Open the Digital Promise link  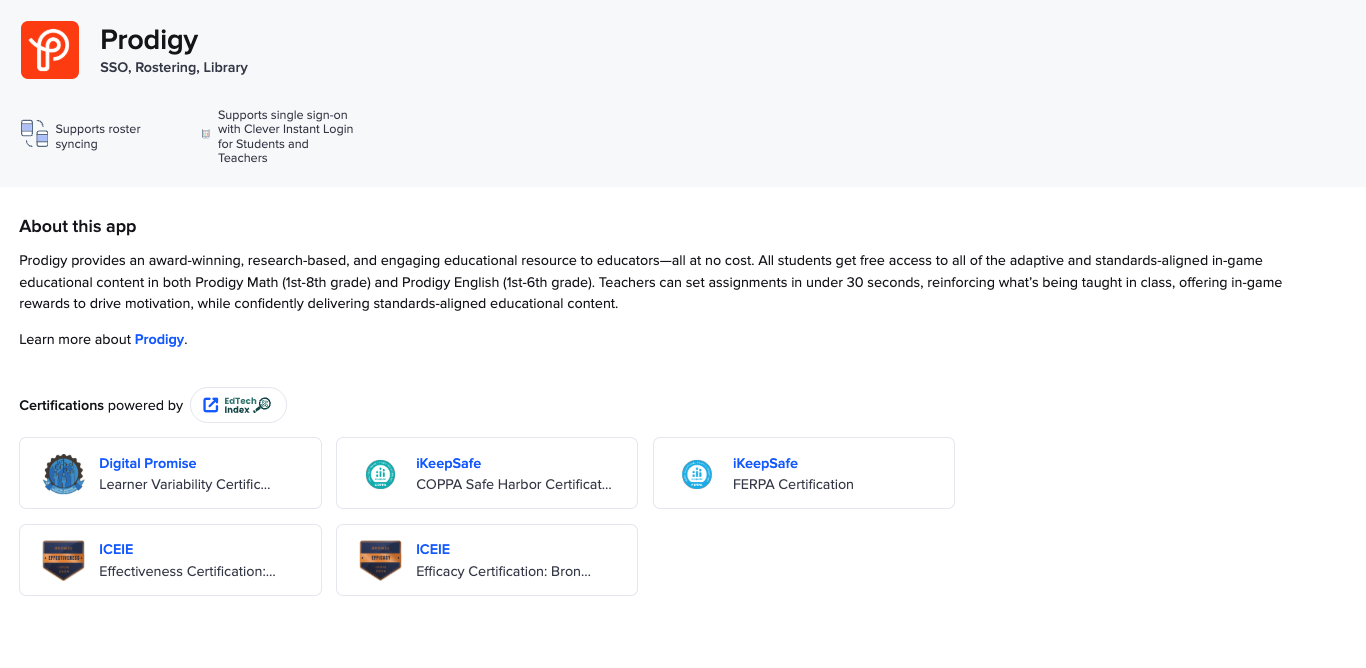click(x=148, y=463)
